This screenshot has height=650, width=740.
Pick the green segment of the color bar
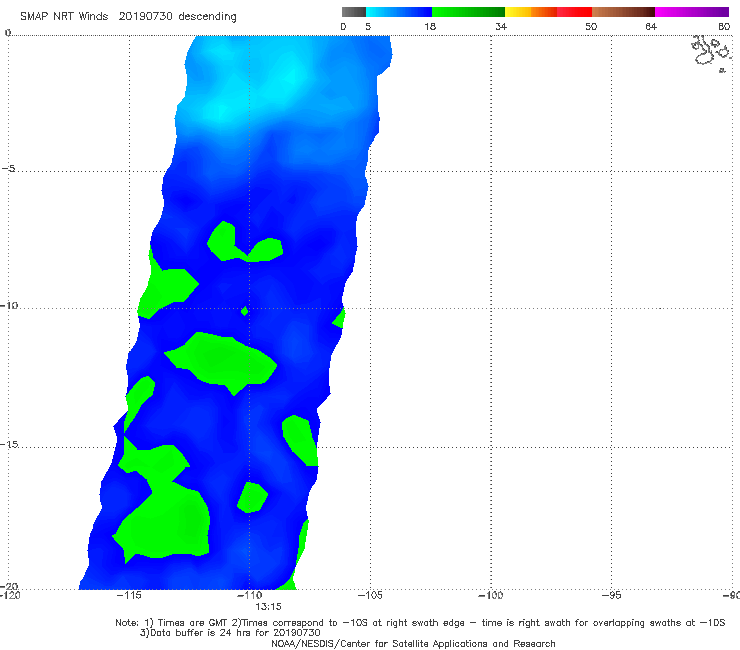[x=468, y=12]
